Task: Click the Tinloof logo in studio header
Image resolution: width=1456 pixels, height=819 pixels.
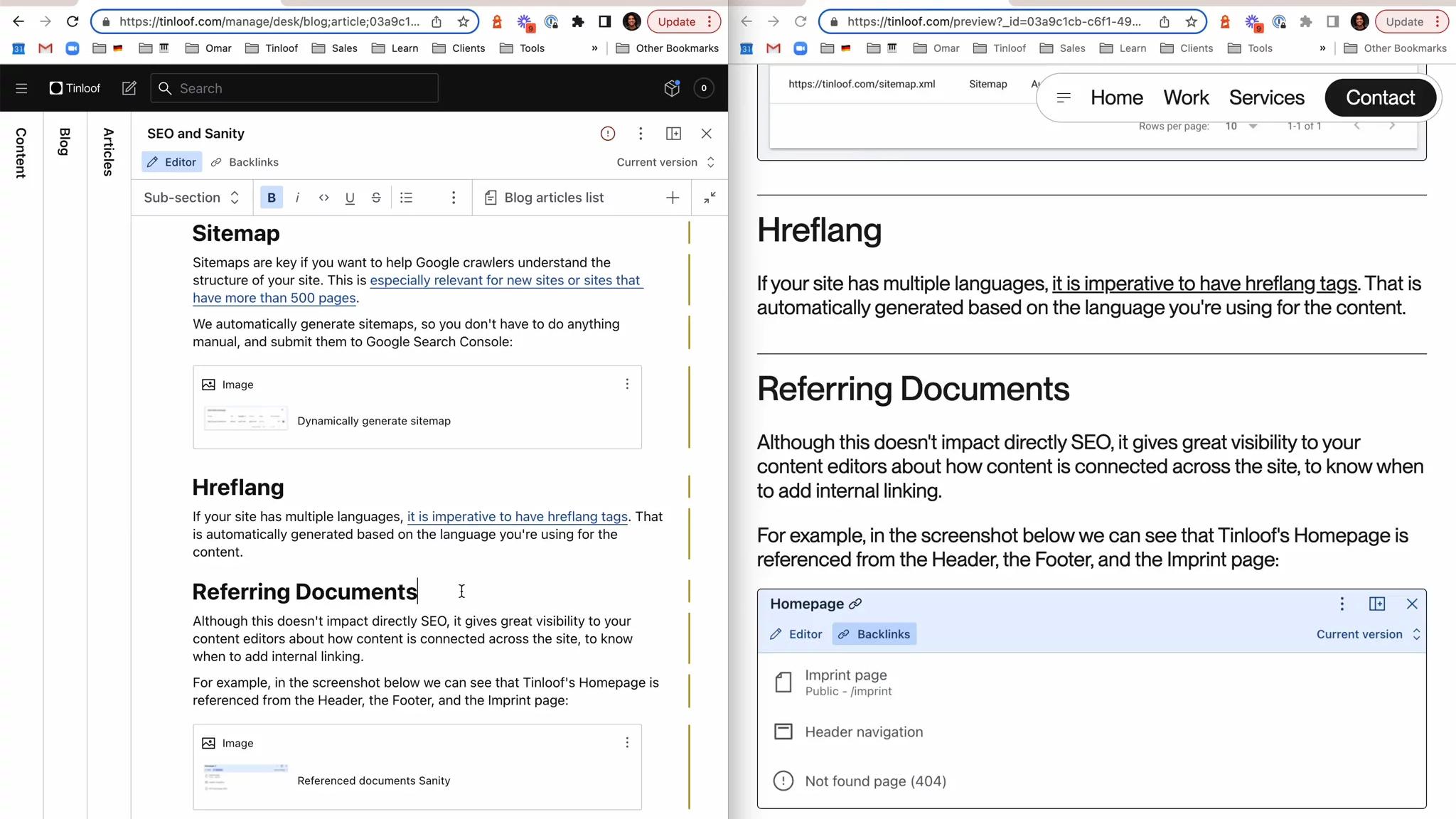Action: coord(75,88)
